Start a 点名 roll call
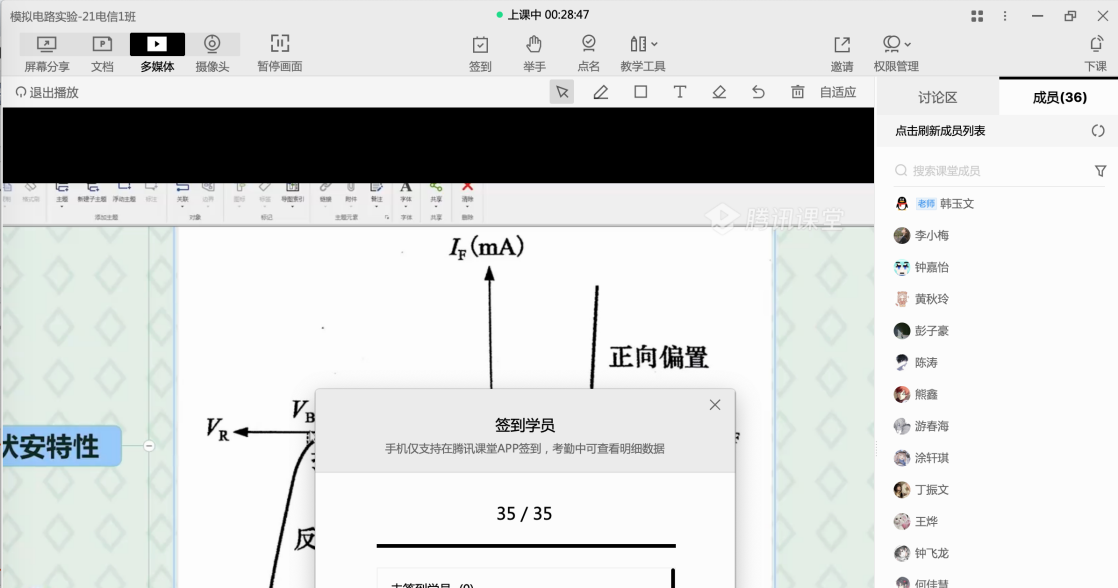This screenshot has height=588, width=1118. pos(588,54)
